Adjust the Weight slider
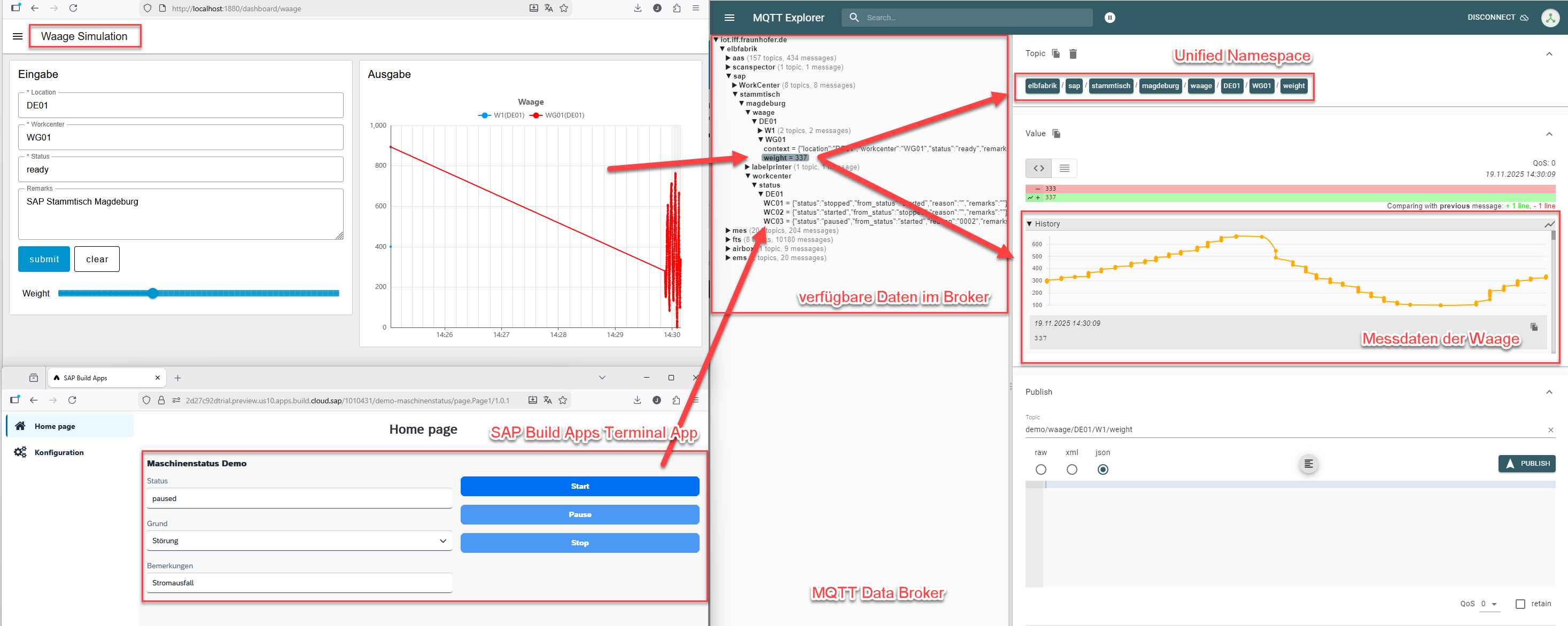 (153, 293)
